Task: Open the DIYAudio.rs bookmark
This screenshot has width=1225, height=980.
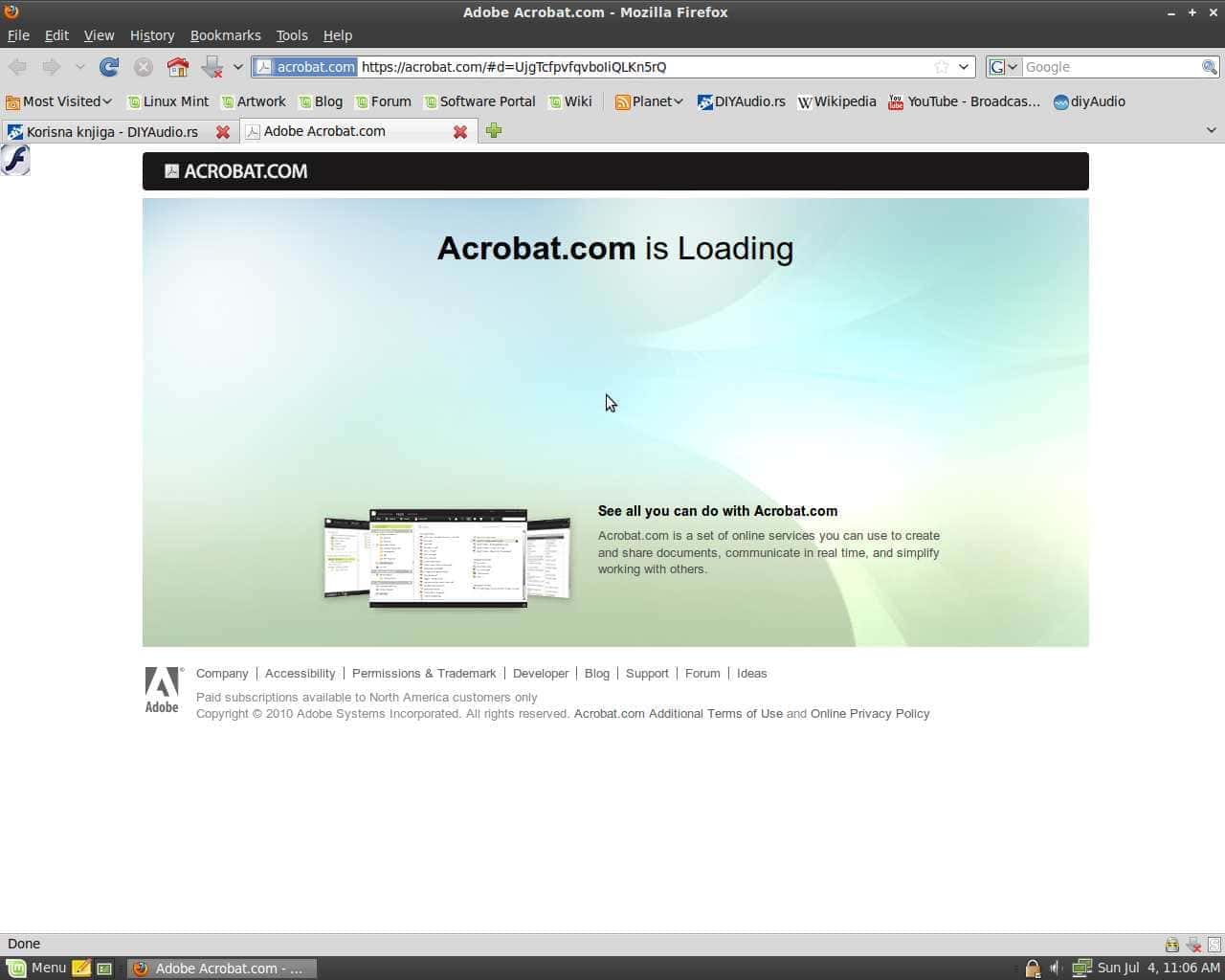Action: point(742,101)
